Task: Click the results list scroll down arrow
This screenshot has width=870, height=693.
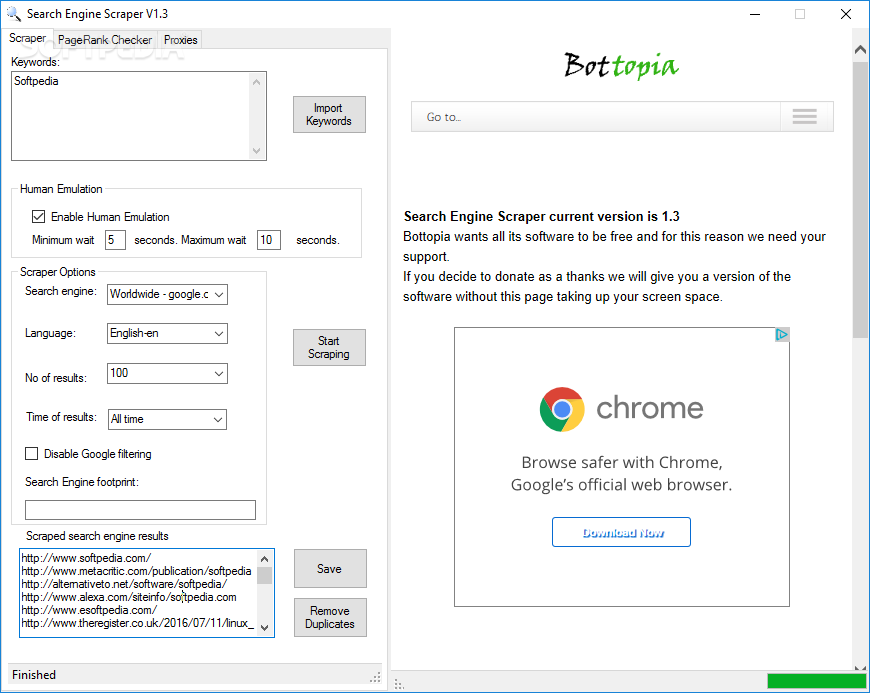Action: [265, 628]
